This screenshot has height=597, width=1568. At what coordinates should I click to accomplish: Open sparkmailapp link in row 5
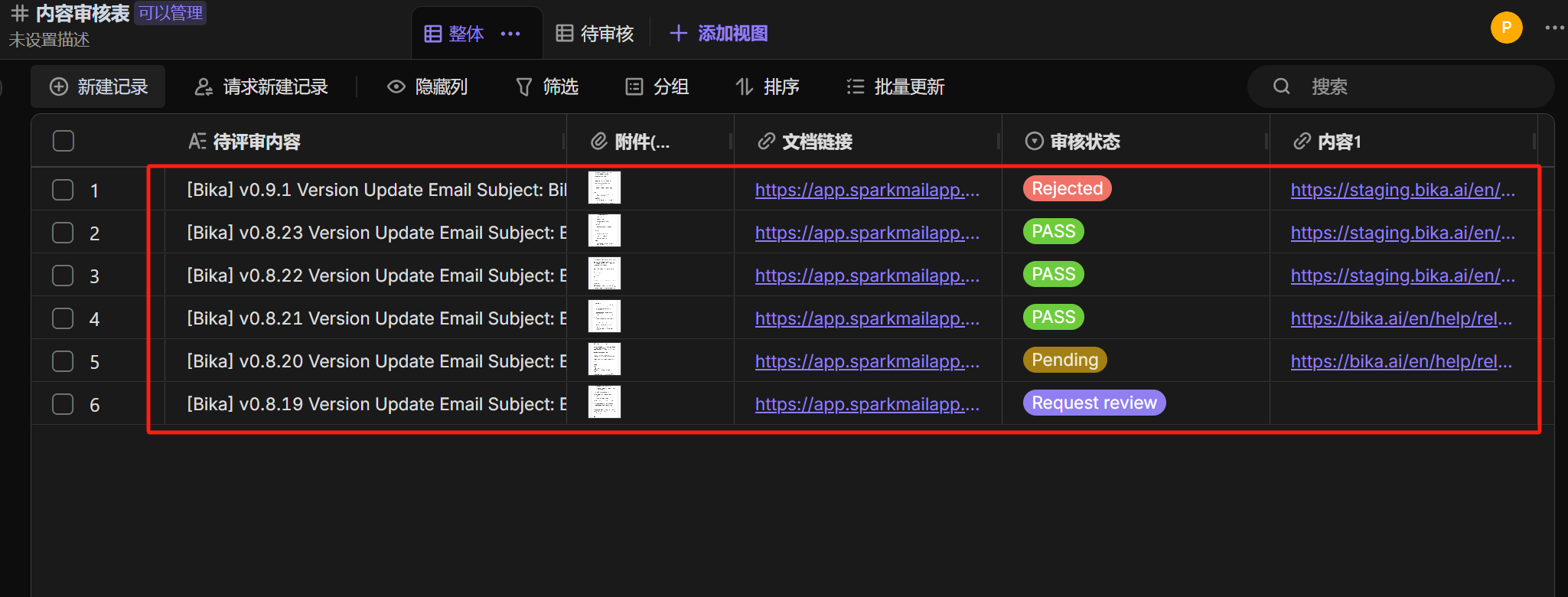867,361
